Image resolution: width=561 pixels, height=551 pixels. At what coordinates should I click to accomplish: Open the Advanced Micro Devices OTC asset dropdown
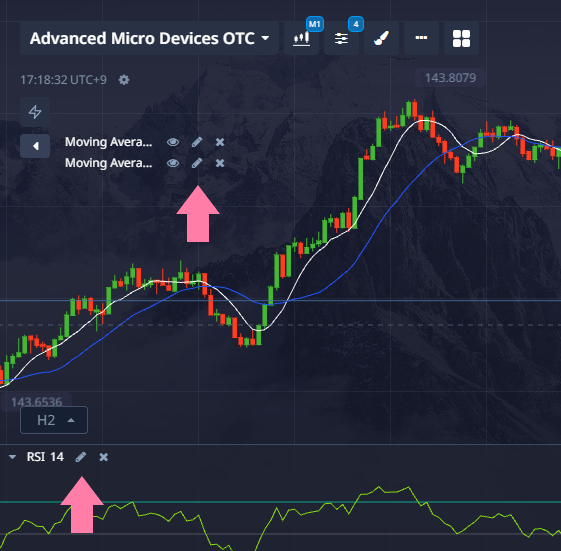[149, 38]
